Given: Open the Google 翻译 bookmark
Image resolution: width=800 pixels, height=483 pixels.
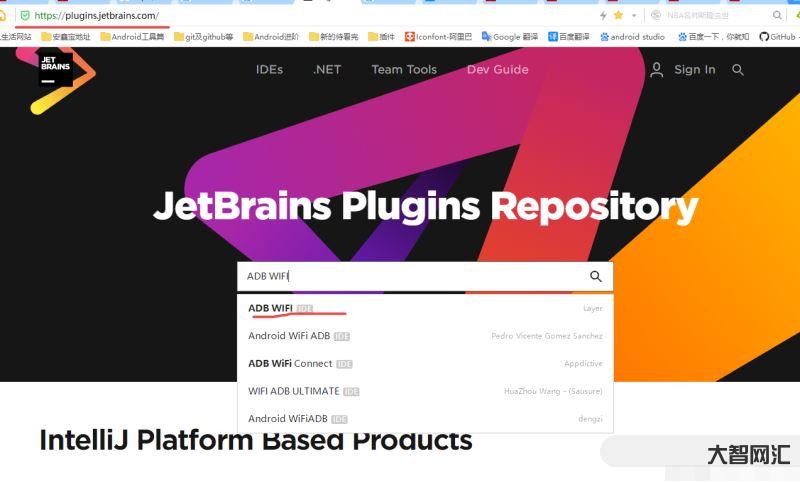Looking at the screenshot, I should 514,37.
